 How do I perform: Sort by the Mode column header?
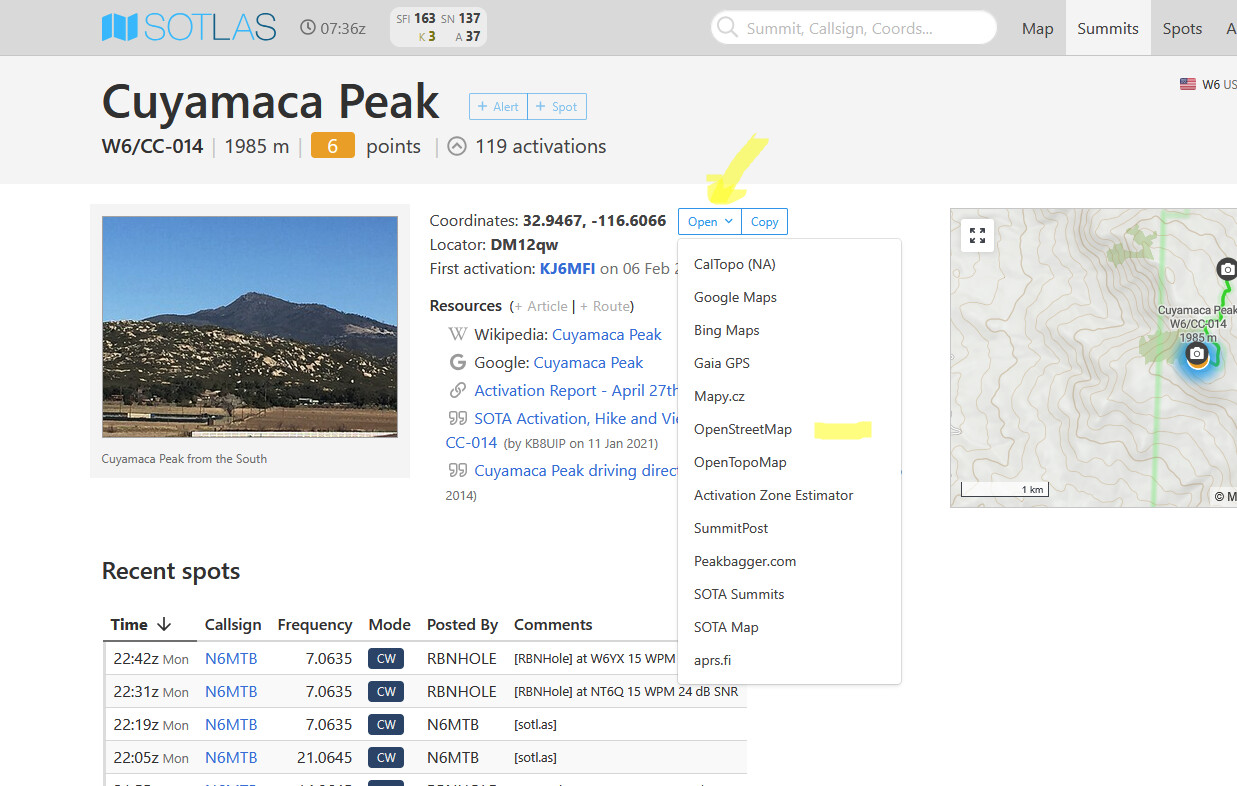(389, 624)
